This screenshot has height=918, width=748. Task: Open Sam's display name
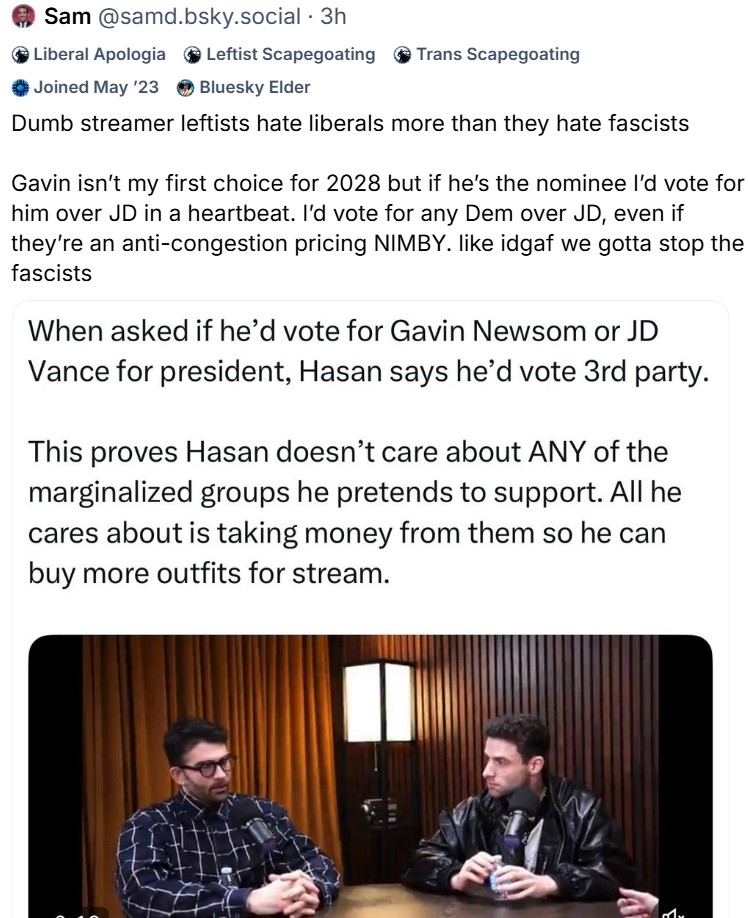tap(67, 16)
